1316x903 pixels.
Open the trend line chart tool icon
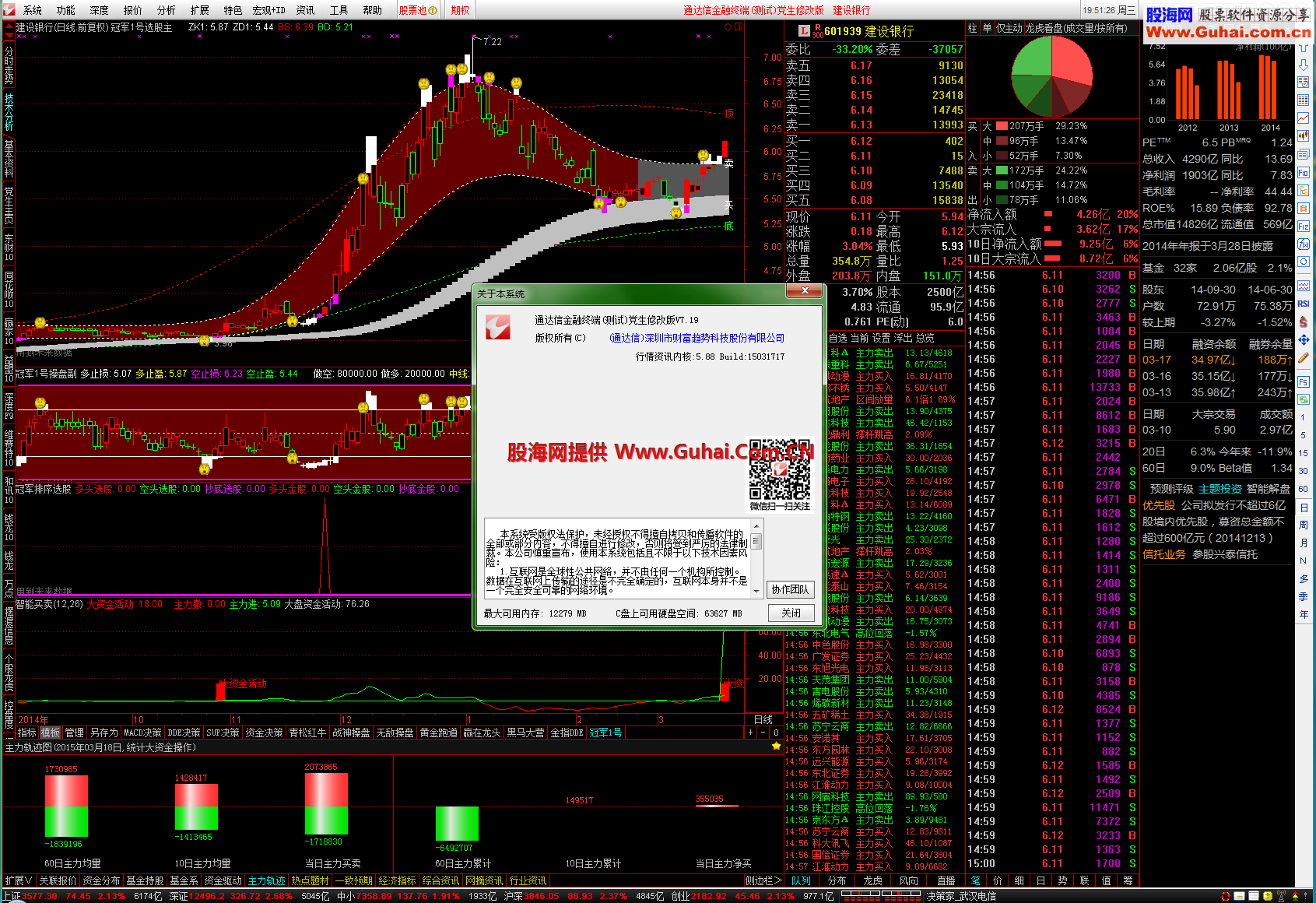(x=1304, y=118)
